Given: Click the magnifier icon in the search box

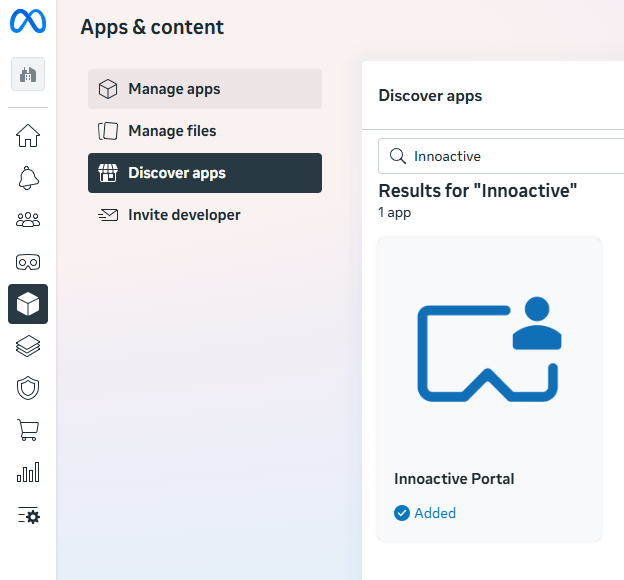Looking at the screenshot, I should [x=397, y=156].
